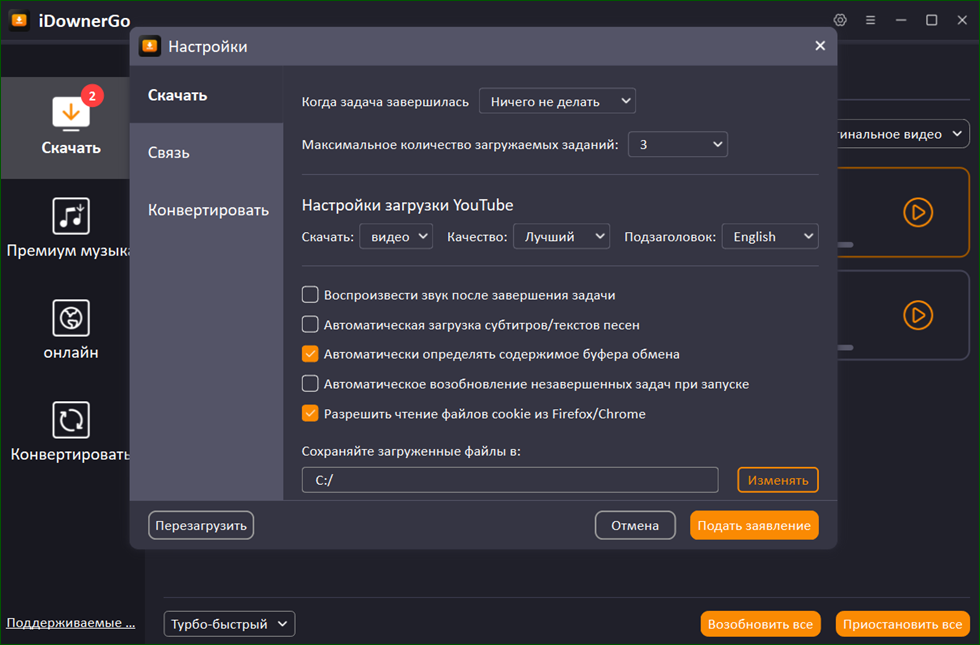Open the Подзаголовок English dropdown
980x645 pixels.
(x=770, y=236)
